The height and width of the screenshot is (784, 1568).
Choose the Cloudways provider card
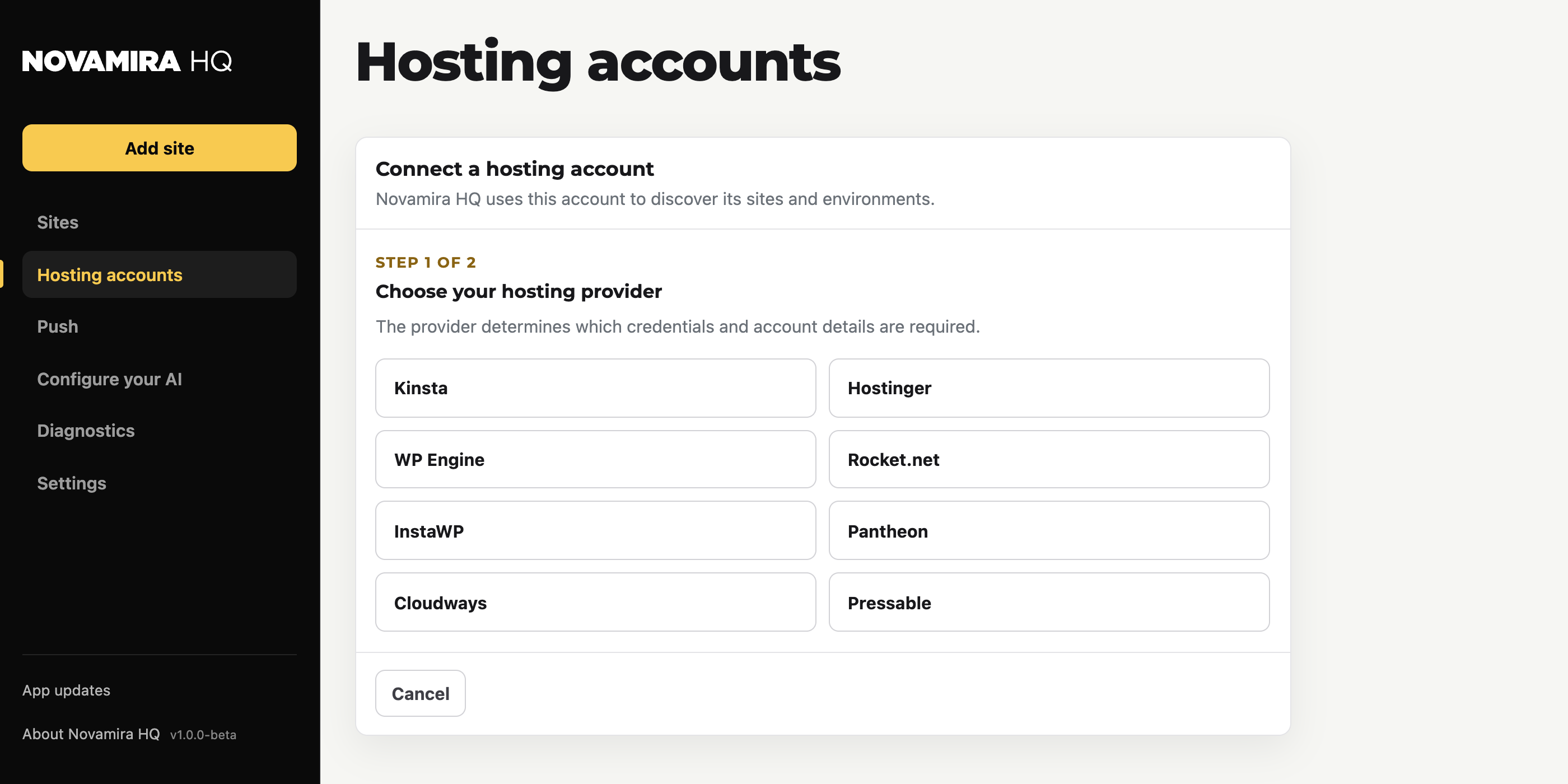pyautogui.click(x=595, y=603)
